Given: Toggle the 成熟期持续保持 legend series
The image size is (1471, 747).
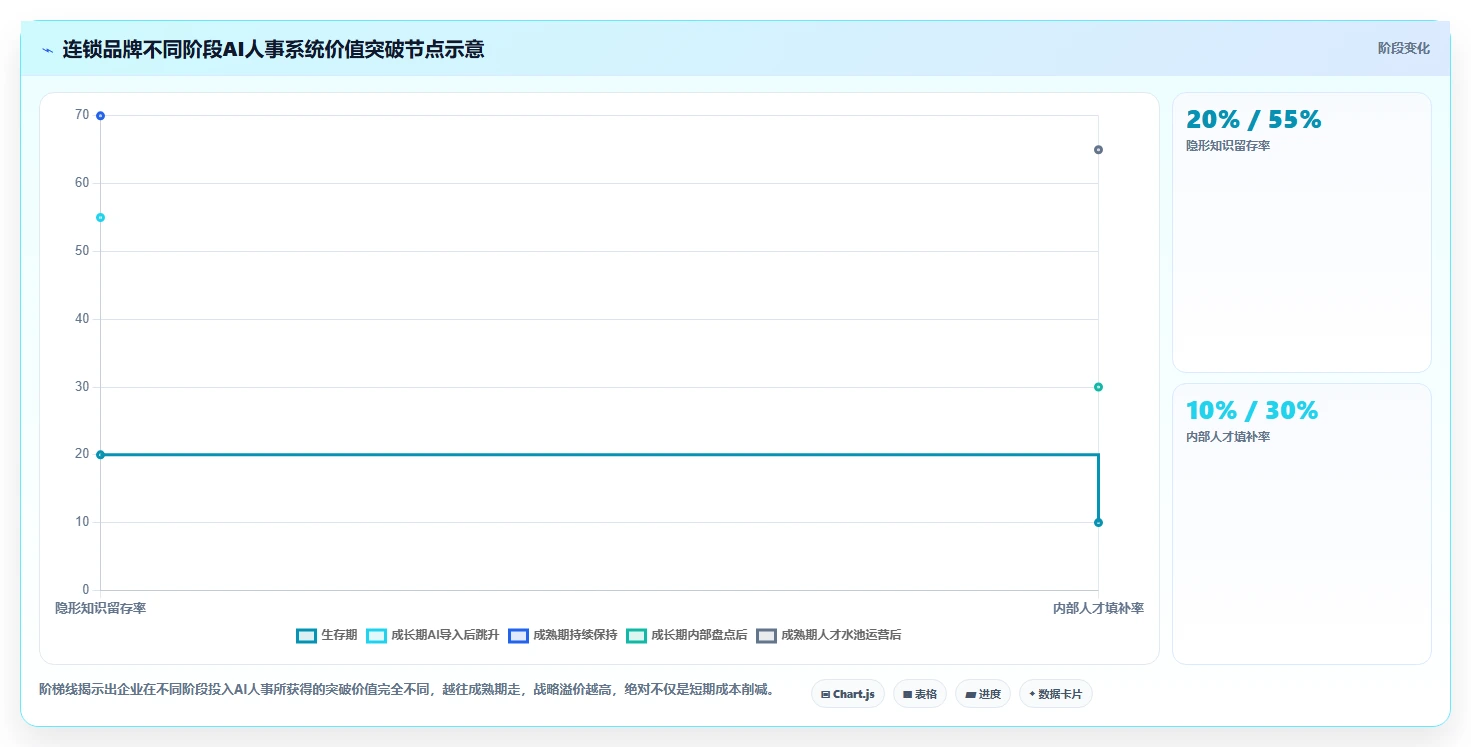Looking at the screenshot, I should click(563, 635).
